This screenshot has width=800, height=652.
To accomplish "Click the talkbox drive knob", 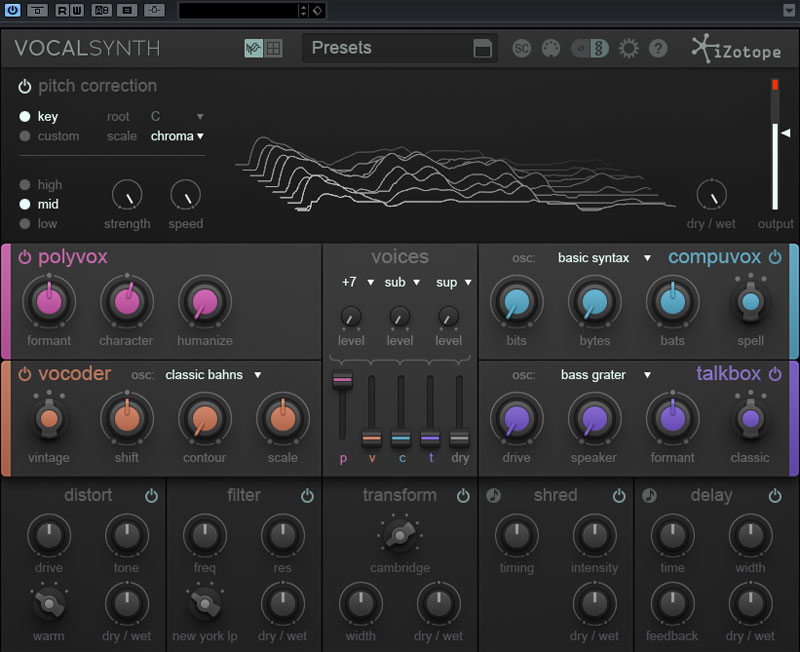I will [517, 419].
